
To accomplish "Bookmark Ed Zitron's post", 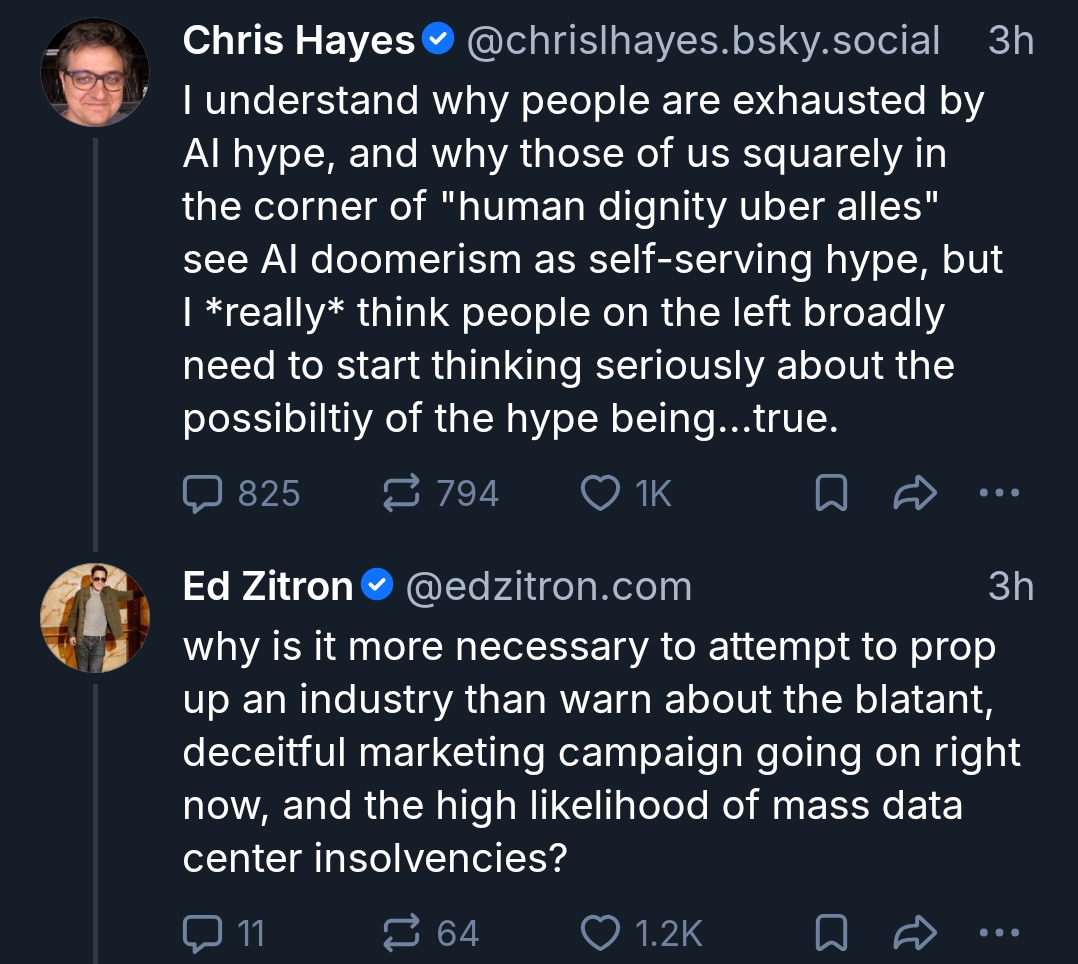I will coord(831,933).
